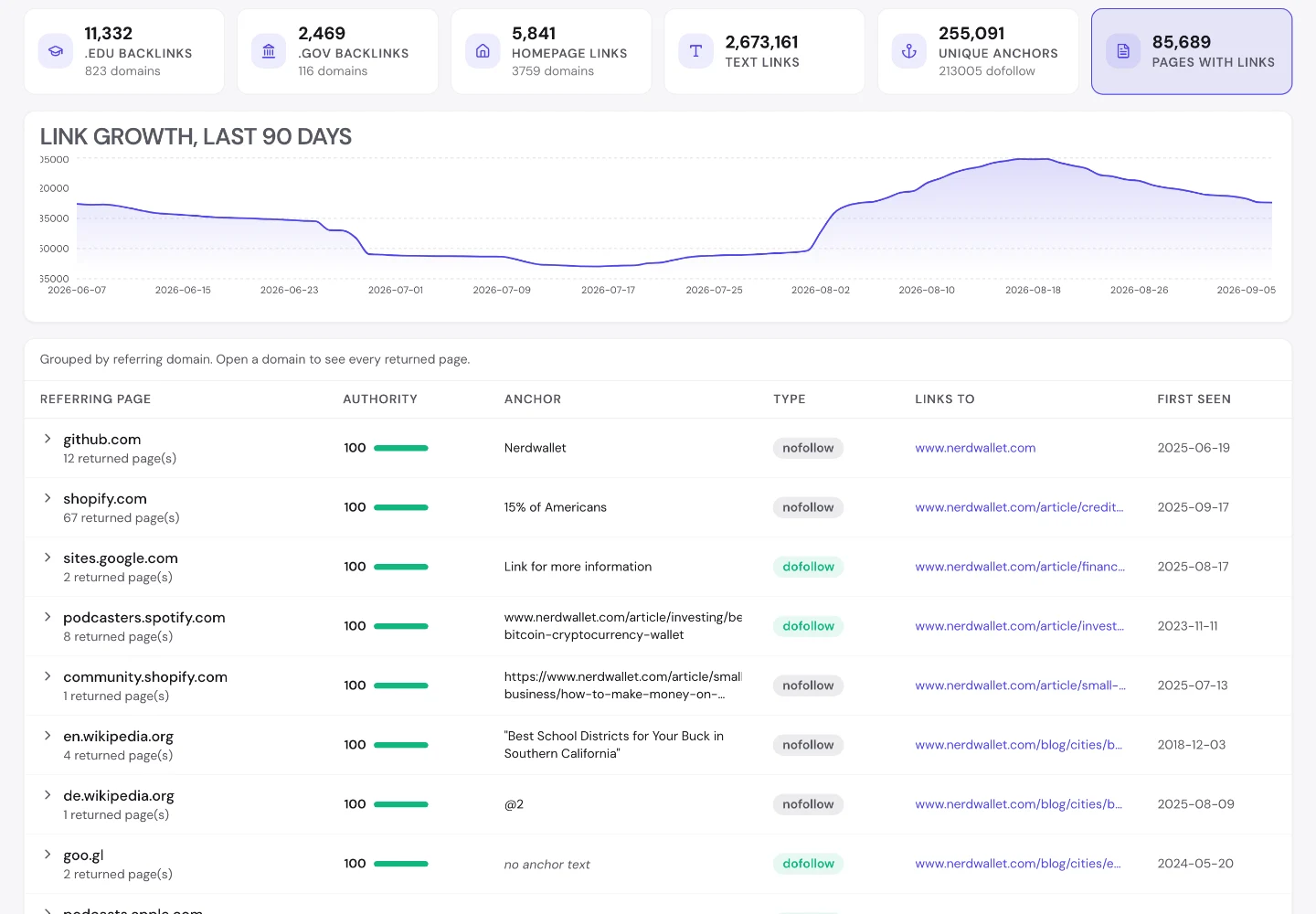Image resolution: width=1316 pixels, height=914 pixels.
Task: Open the www.nerdwallet.com link in github.com row
Action: pos(975,448)
